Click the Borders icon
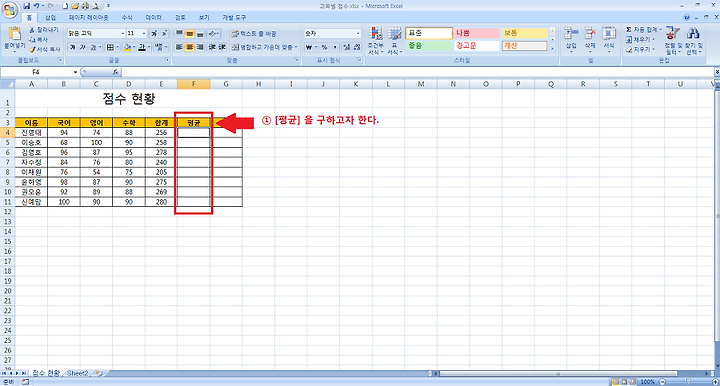 (110, 47)
